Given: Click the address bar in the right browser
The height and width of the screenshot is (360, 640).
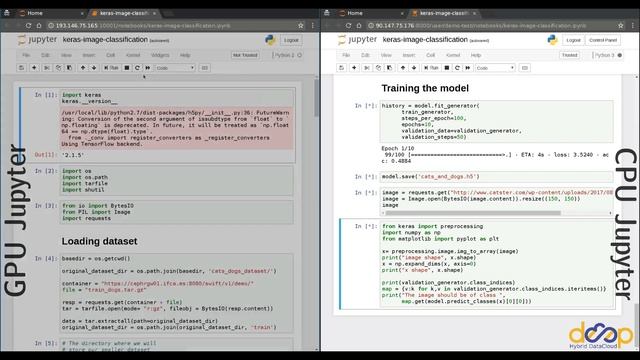Looking at the screenshot, I should point(492,25).
